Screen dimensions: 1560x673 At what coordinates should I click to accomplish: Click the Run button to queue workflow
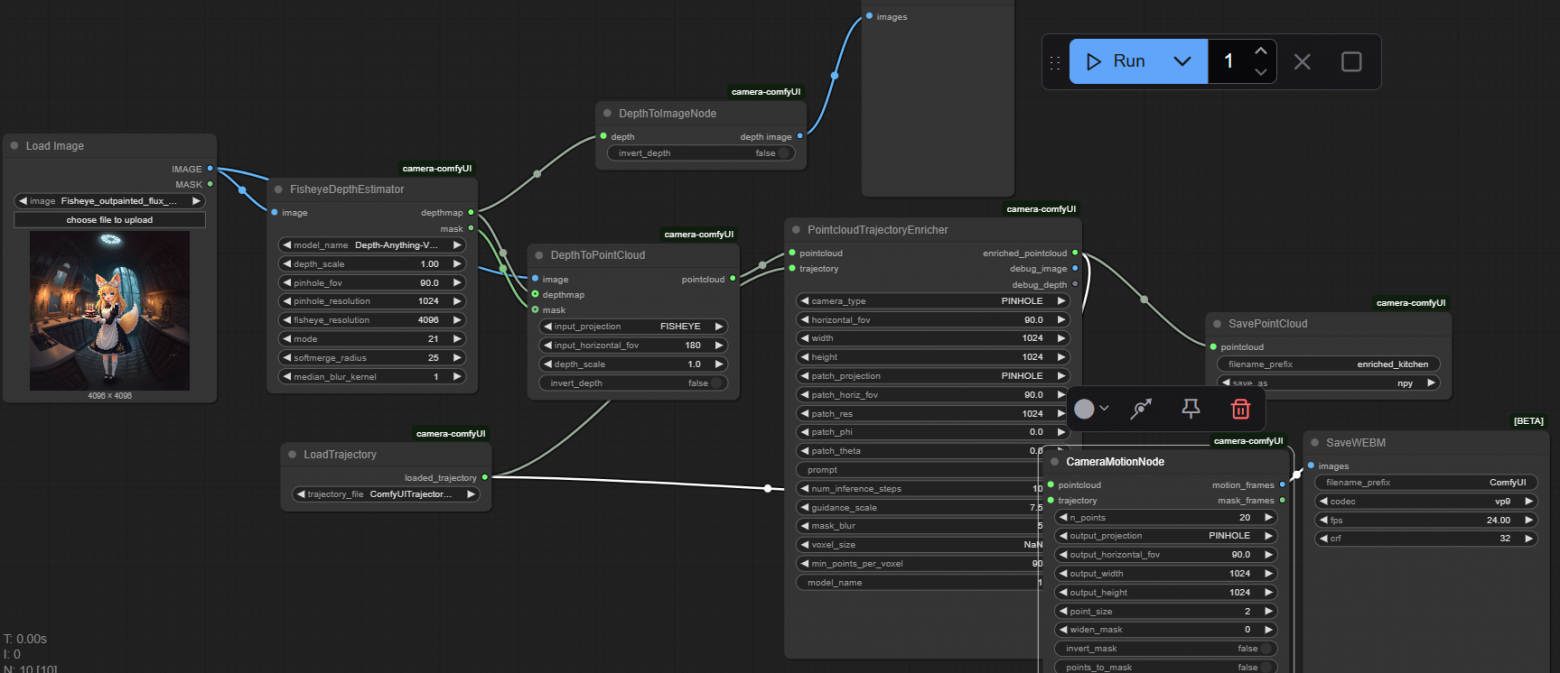[1118, 62]
